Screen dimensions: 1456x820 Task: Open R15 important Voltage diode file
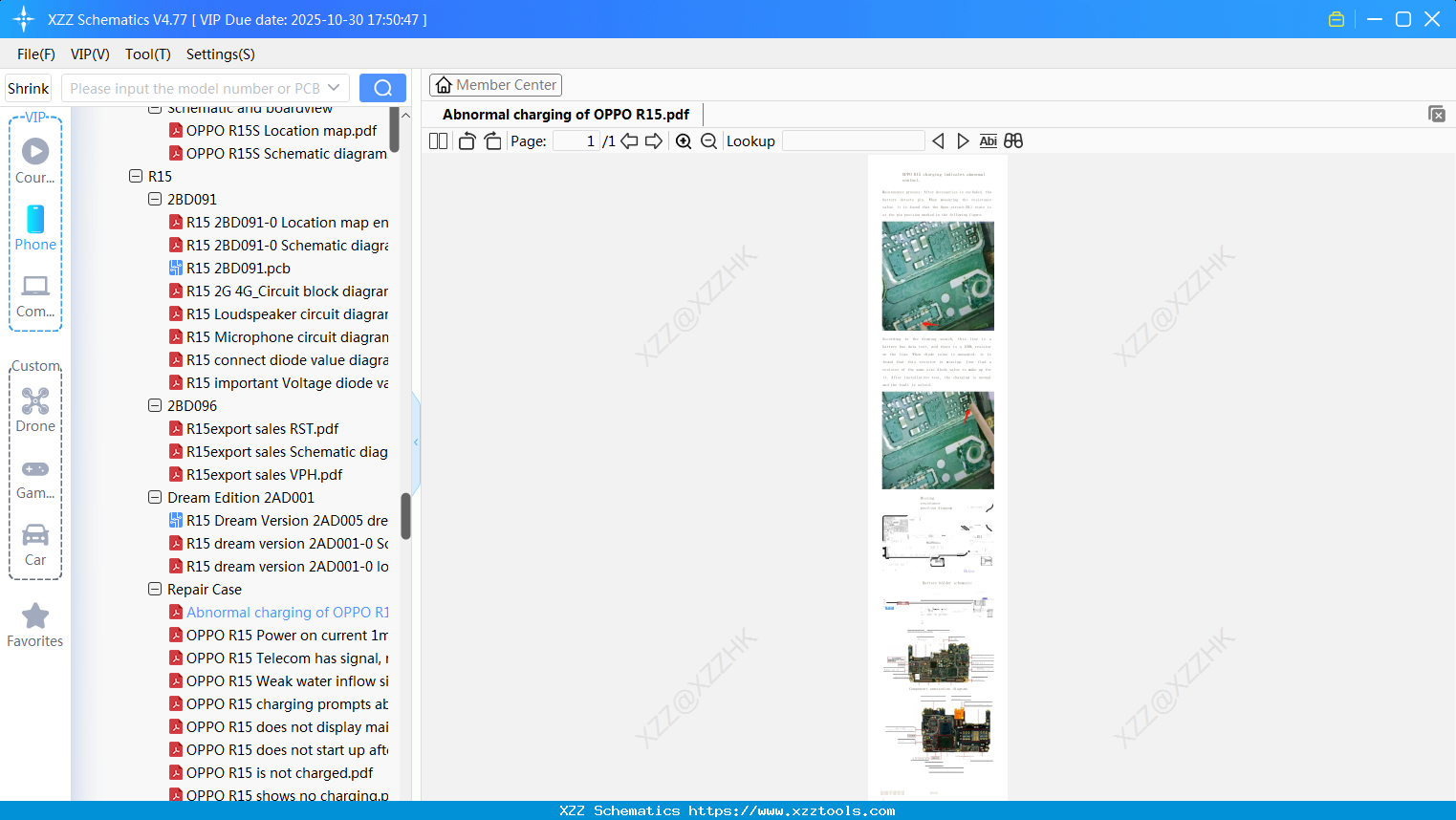pyautogui.click(x=278, y=382)
